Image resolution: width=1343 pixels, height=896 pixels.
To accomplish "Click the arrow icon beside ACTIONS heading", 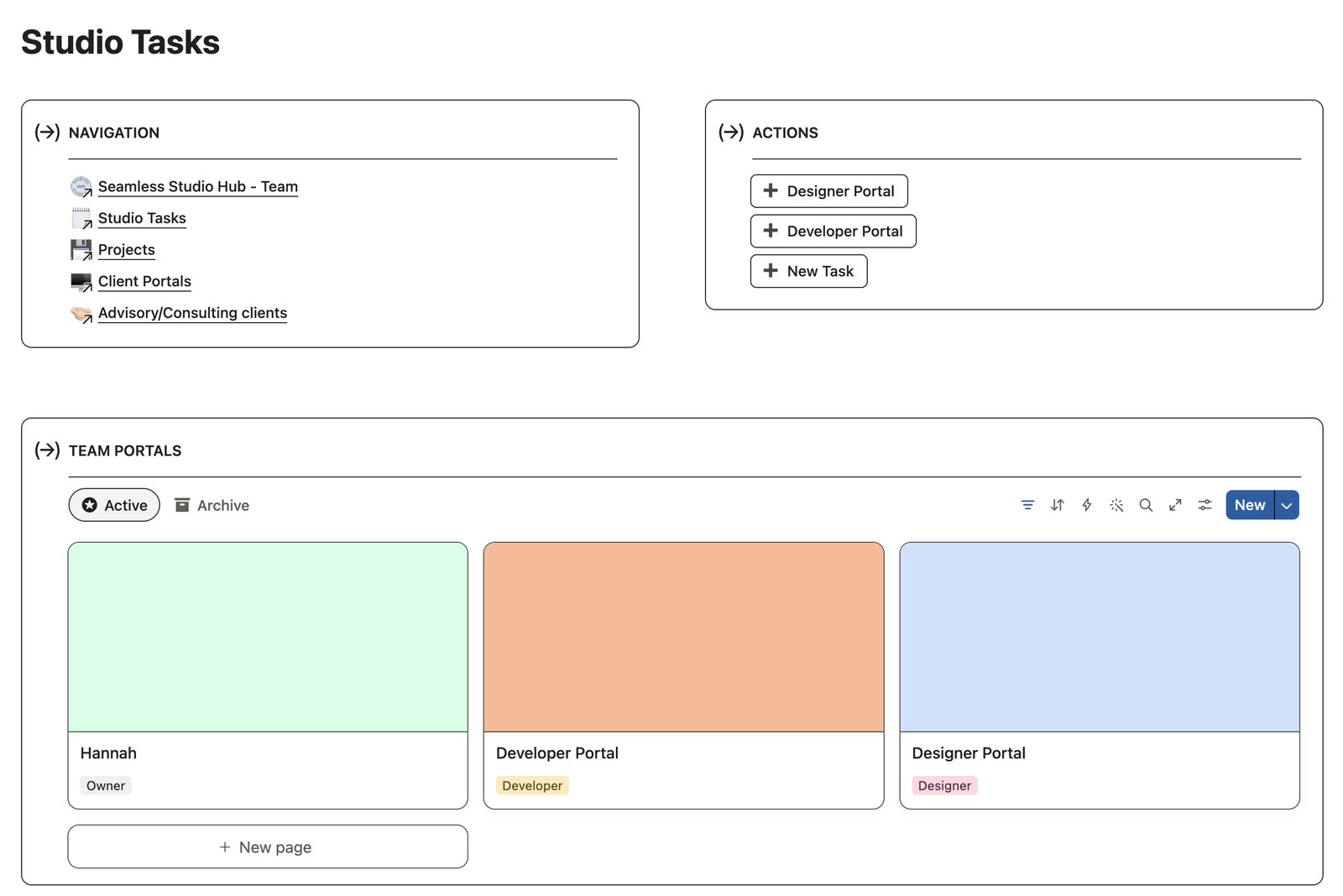I will click(x=731, y=133).
